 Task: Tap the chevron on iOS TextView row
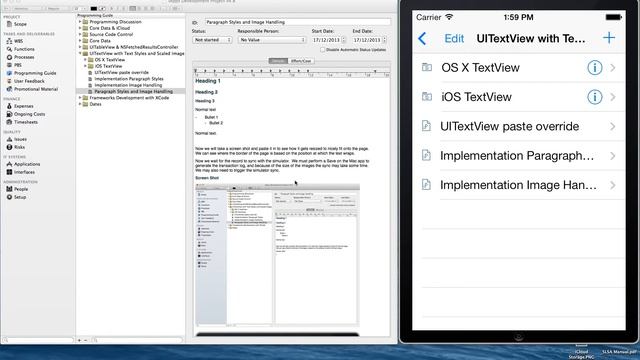(x=613, y=97)
